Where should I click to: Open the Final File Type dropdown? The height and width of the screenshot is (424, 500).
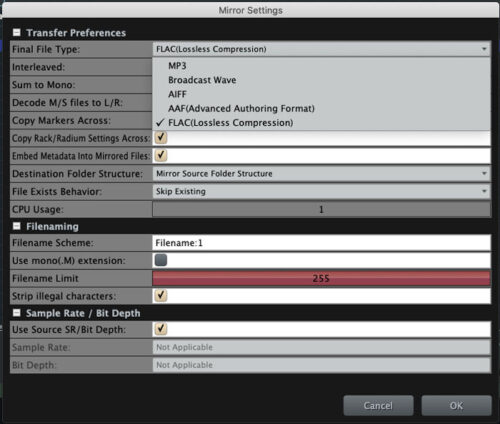(321, 49)
